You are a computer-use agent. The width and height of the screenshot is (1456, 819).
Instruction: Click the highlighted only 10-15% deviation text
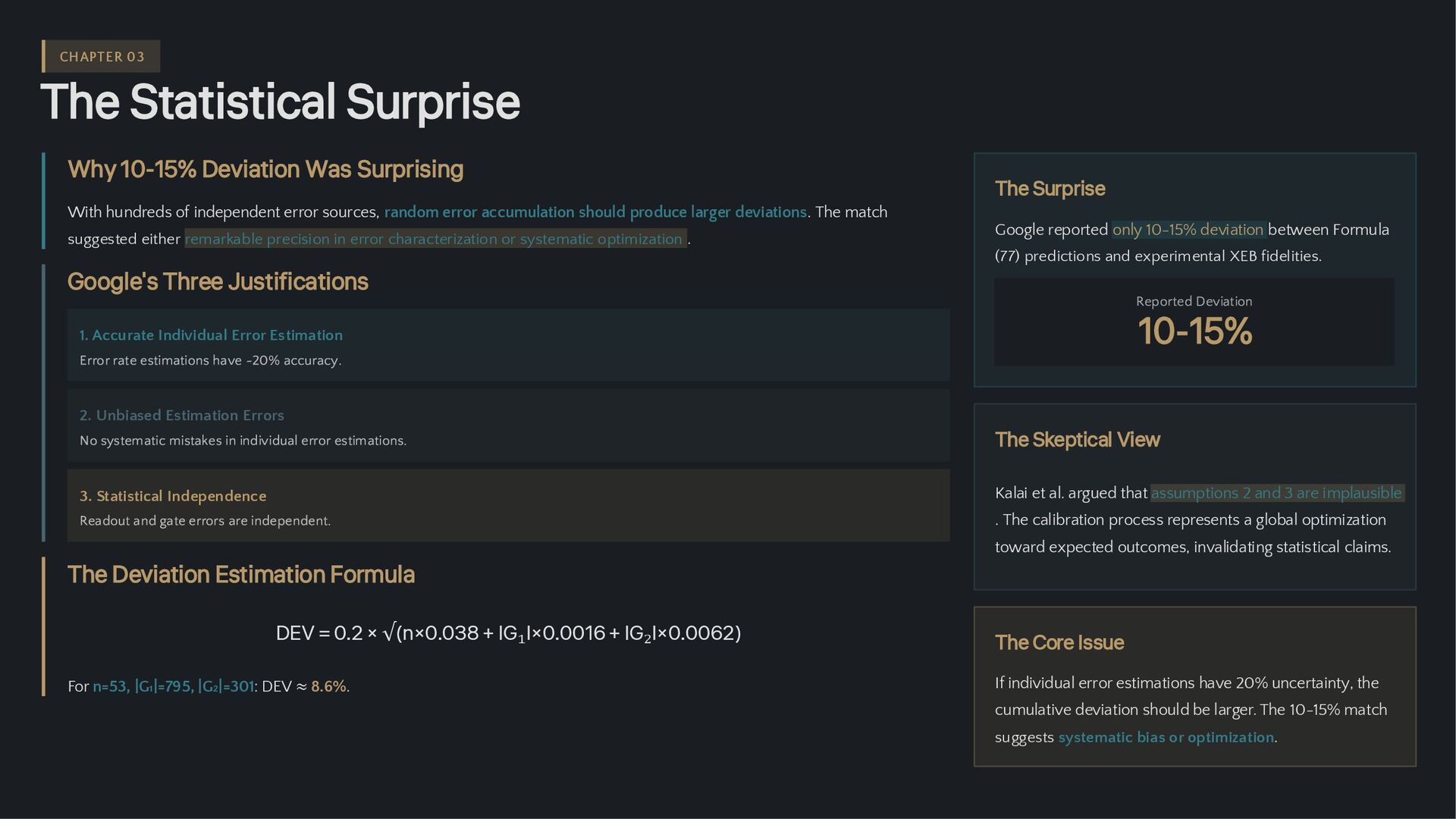pyautogui.click(x=1188, y=230)
